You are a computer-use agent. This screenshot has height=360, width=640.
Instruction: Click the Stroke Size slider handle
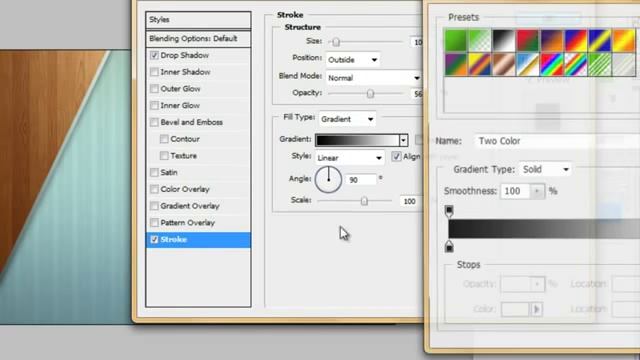336,42
